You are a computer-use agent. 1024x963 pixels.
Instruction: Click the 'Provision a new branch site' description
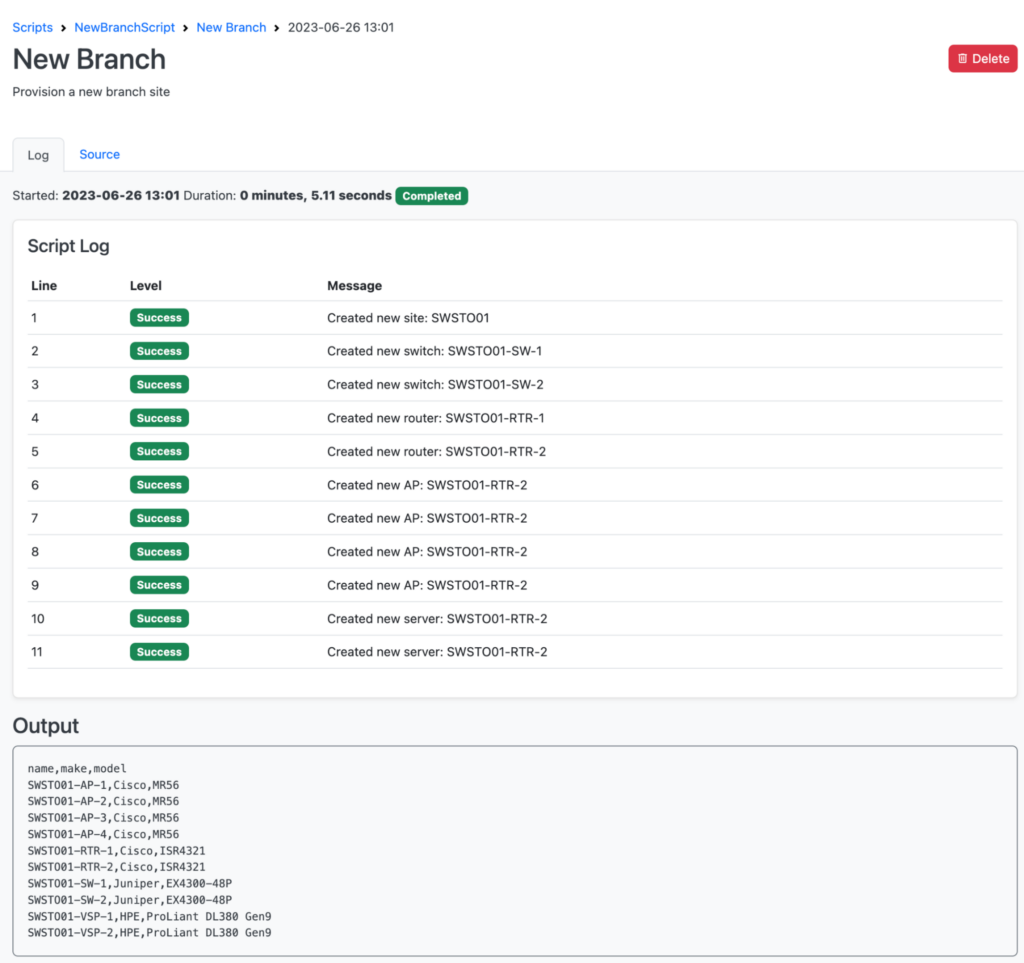[91, 92]
